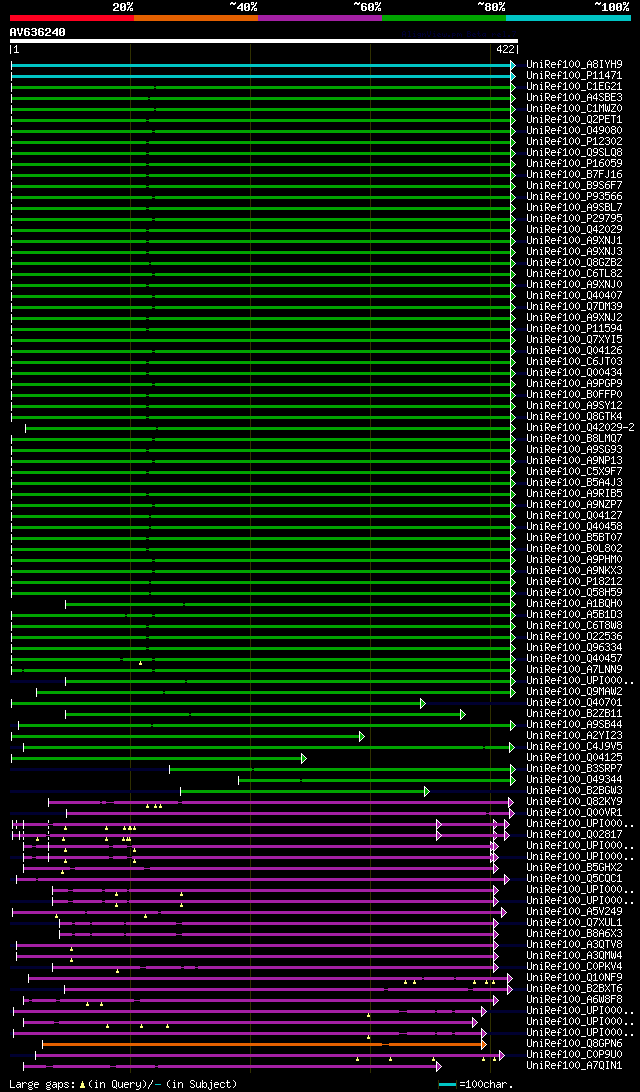Screen dimensions: 640x1092
Task: Click the UniRef100_B0FFP0 label
Action: (575, 394)
